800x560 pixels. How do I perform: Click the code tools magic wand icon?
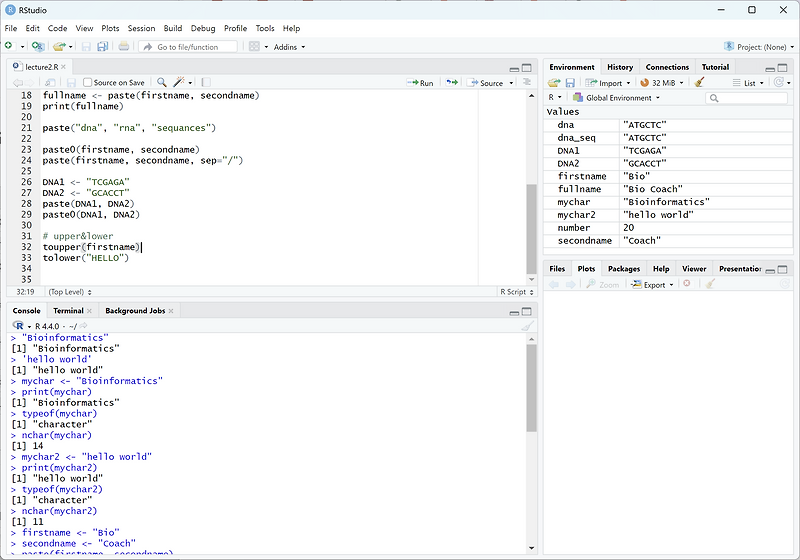point(180,83)
